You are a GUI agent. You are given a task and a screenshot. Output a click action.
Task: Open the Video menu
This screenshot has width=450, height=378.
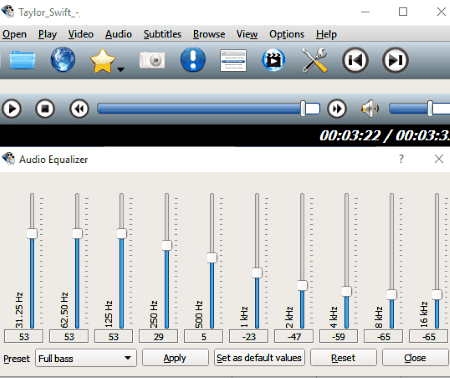point(81,34)
